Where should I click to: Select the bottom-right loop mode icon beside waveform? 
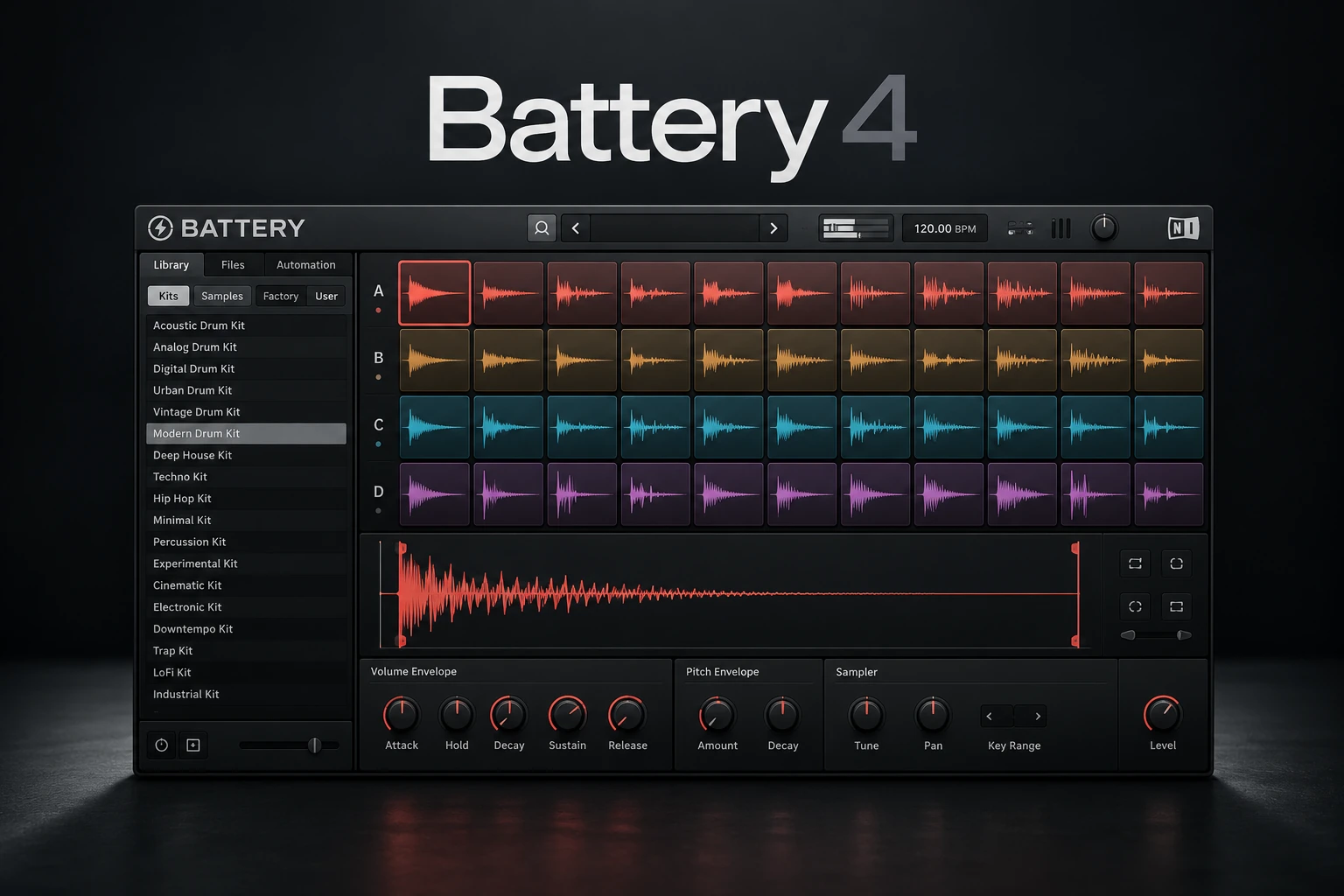[1176, 606]
